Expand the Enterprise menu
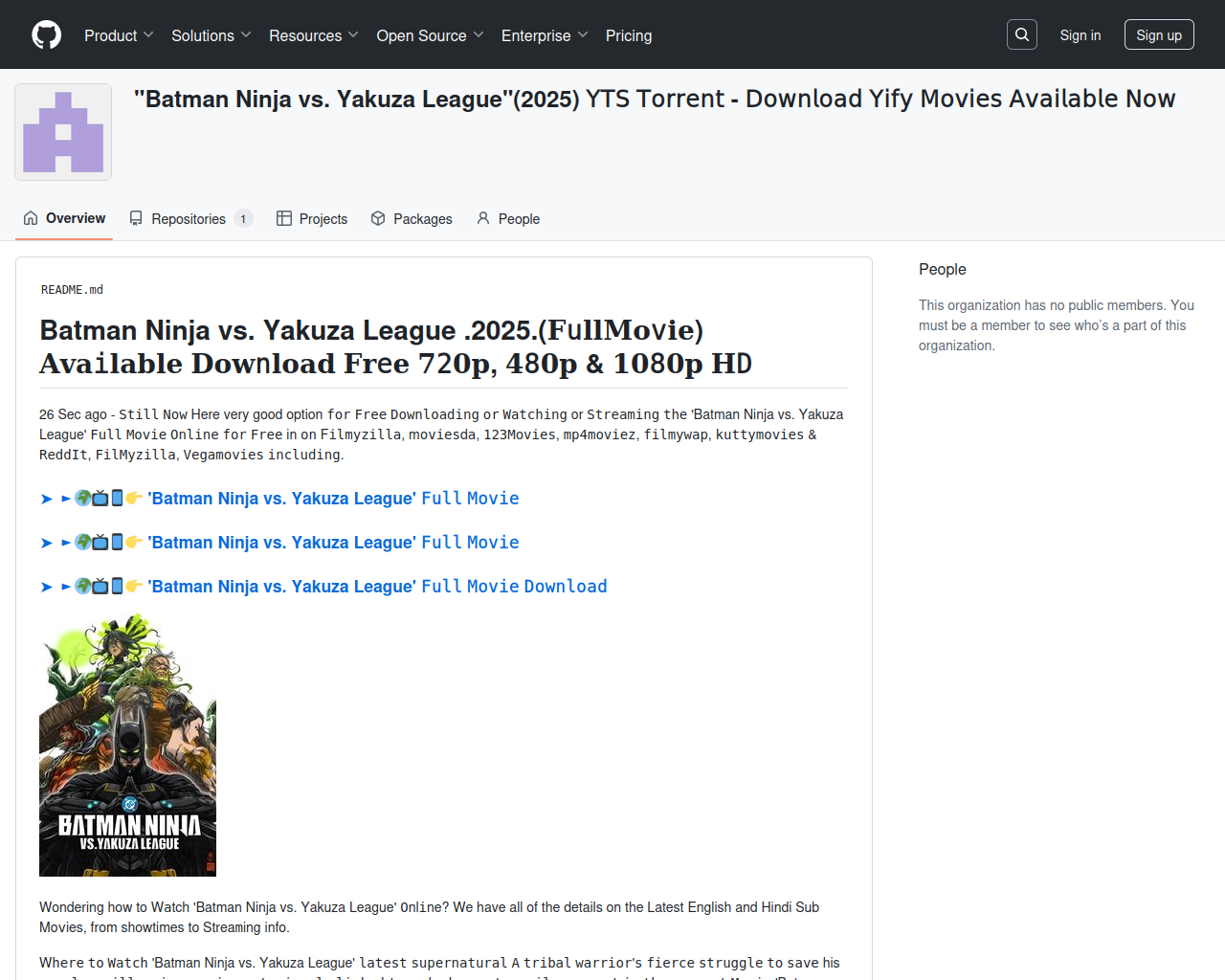 pos(545,35)
